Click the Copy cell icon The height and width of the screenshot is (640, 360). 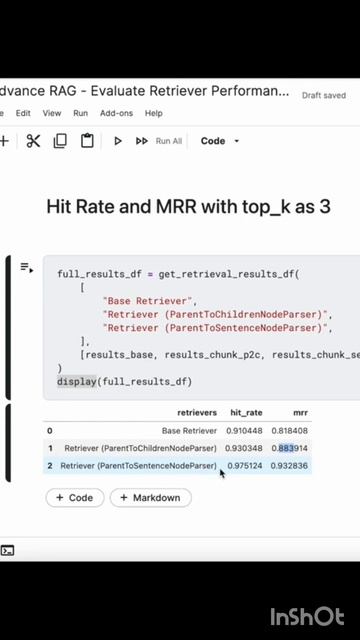point(60,141)
